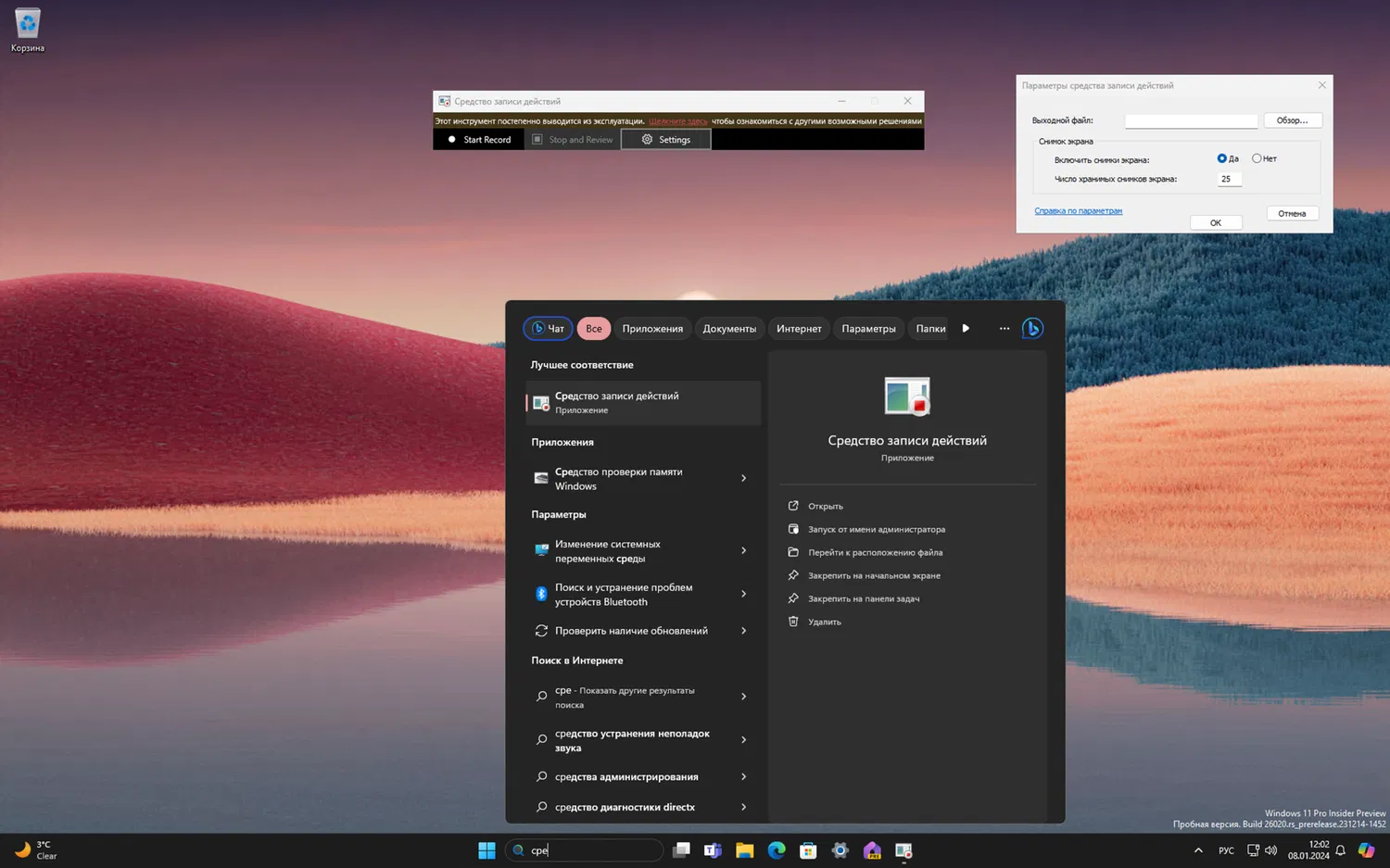Screen dimensions: 1390x868
Task: Choose Открыть in the app actions list
Action: (826, 506)
